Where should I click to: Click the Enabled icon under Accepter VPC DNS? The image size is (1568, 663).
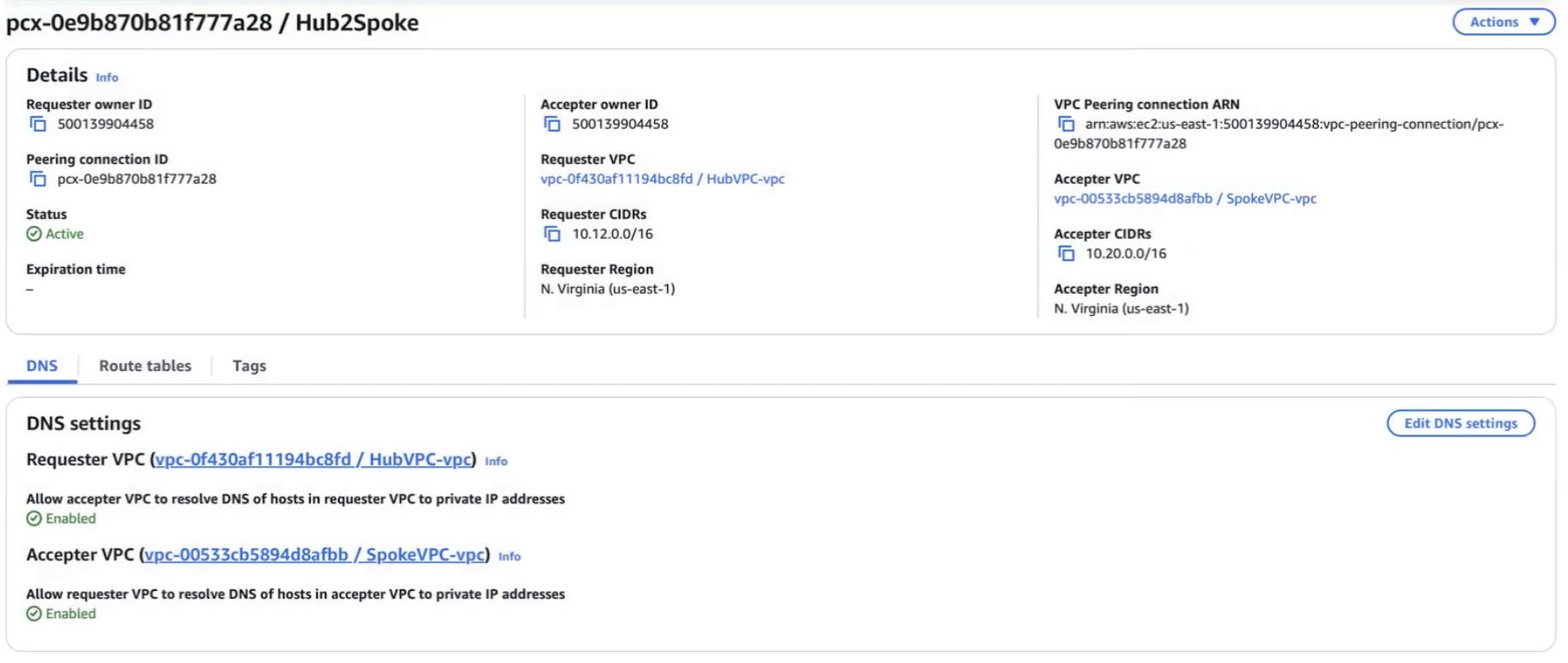coord(34,614)
